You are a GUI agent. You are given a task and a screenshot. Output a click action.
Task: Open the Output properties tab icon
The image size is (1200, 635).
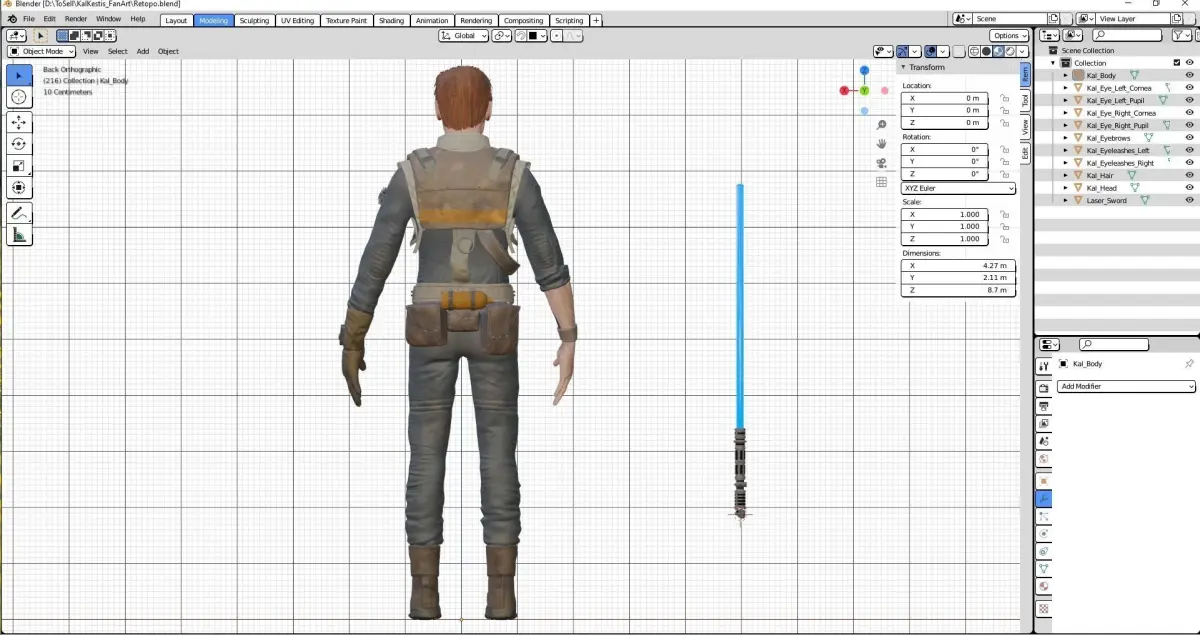1044,406
